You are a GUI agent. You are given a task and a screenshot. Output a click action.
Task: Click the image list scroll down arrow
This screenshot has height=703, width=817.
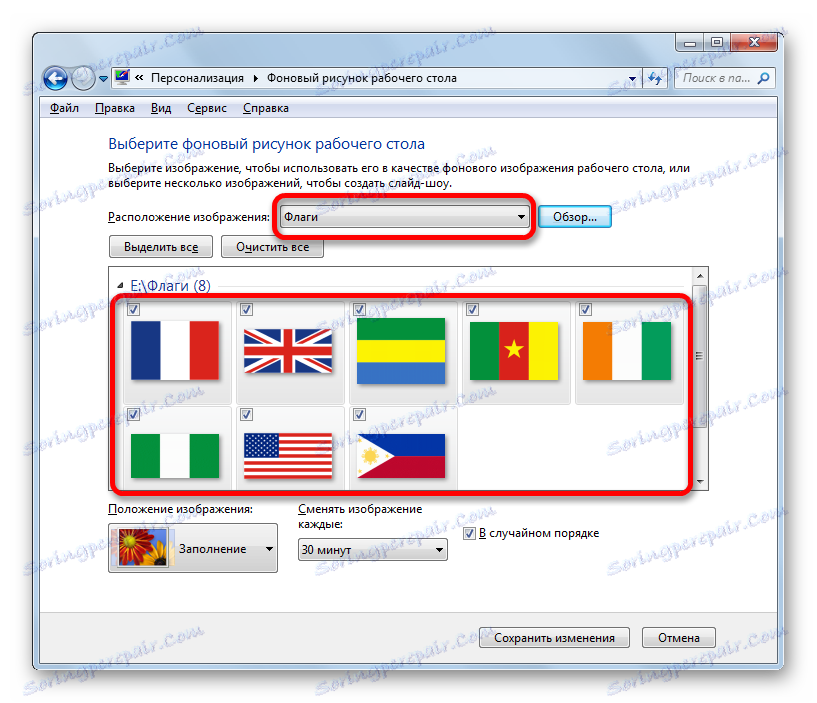pos(700,482)
